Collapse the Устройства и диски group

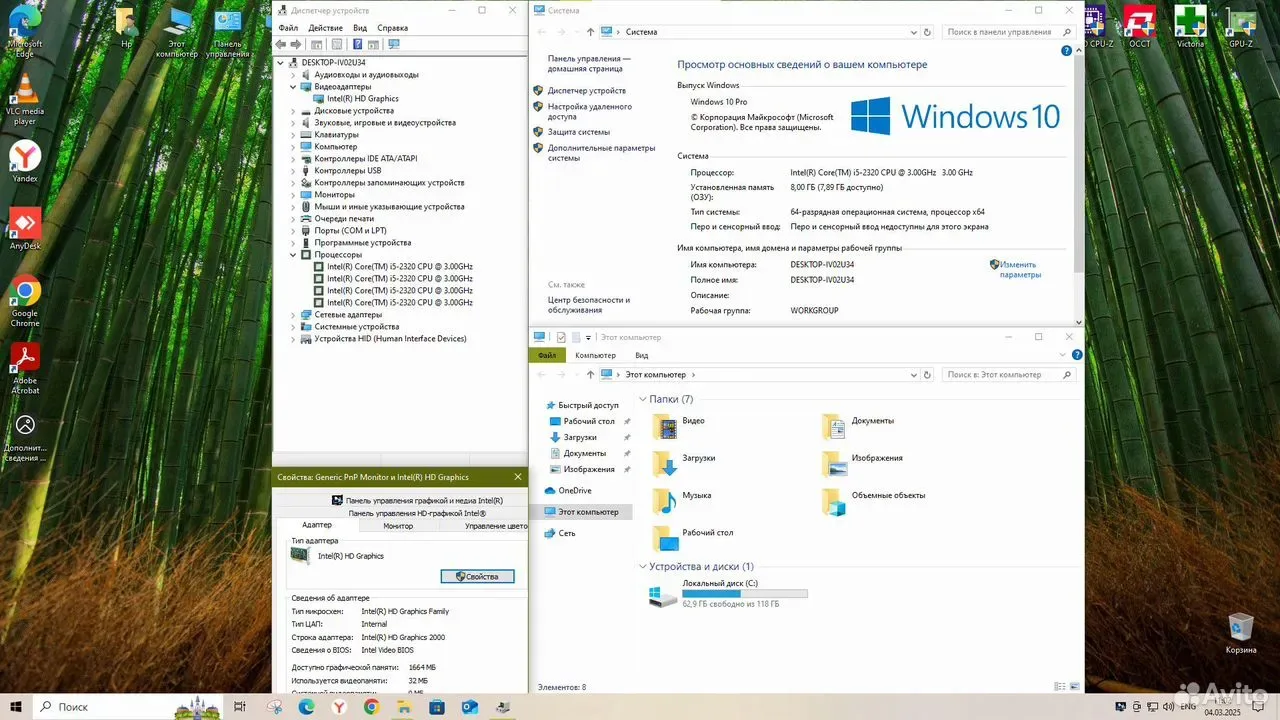[642, 567]
